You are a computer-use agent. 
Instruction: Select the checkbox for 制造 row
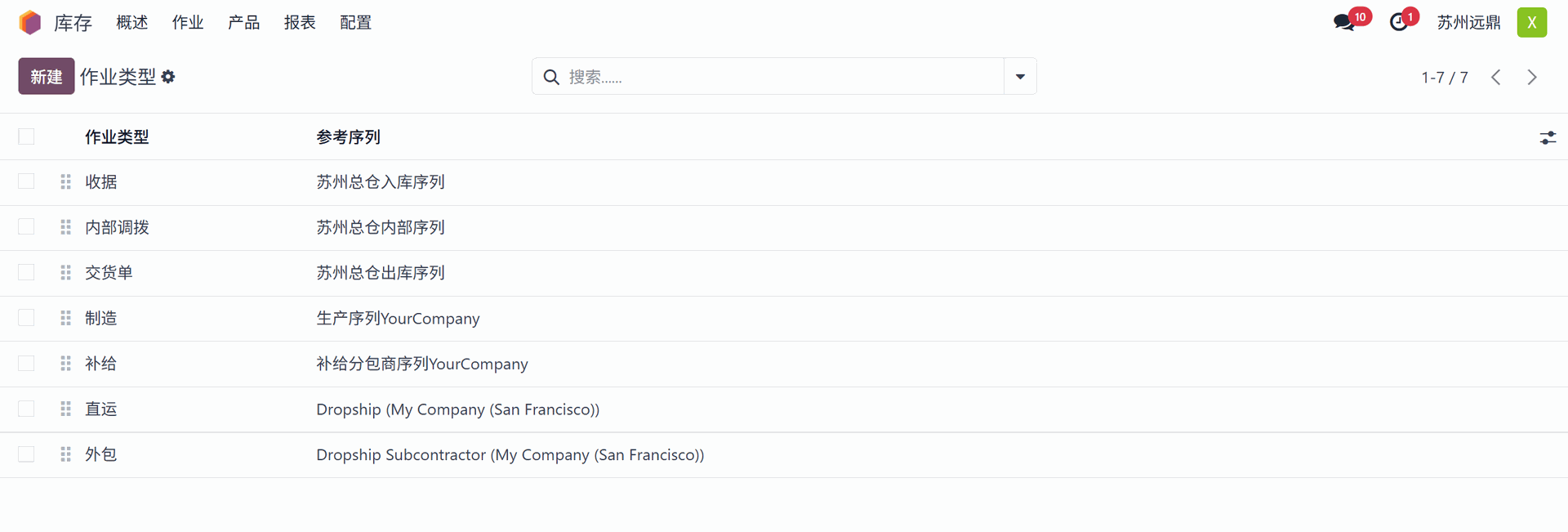click(26, 317)
